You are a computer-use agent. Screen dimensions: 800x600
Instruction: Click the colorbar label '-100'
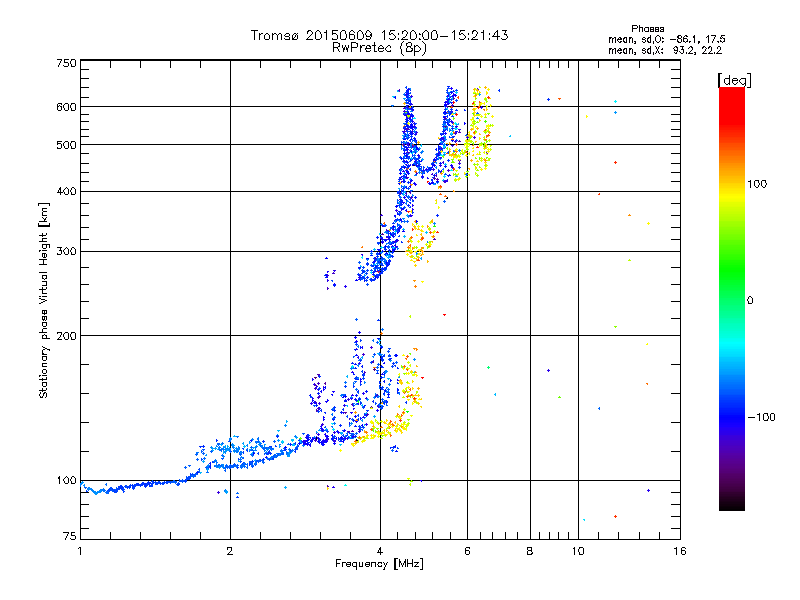tap(762, 417)
